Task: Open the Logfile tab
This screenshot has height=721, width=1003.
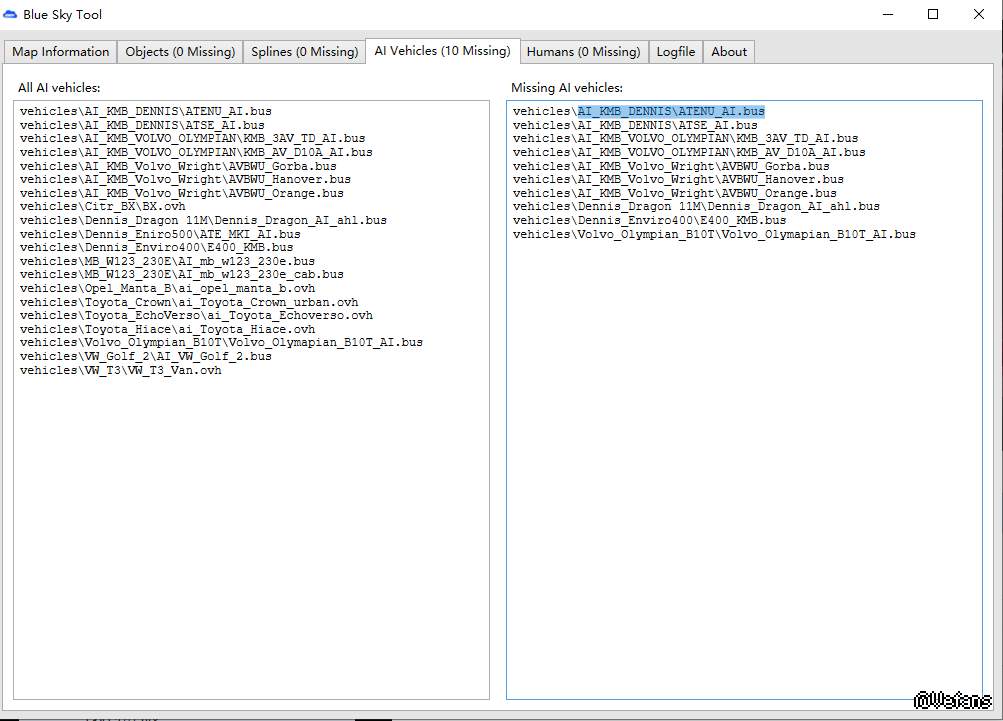Action: tap(676, 52)
